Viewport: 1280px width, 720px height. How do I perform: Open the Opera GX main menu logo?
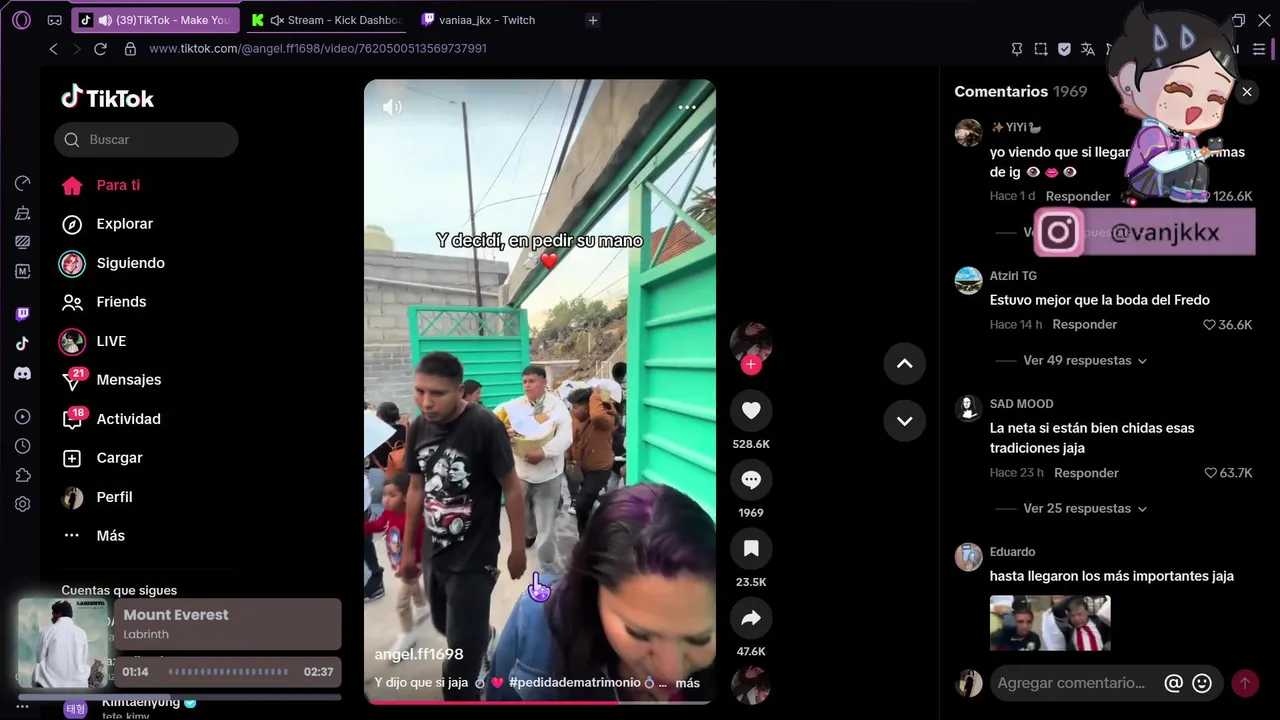[x=21, y=20]
